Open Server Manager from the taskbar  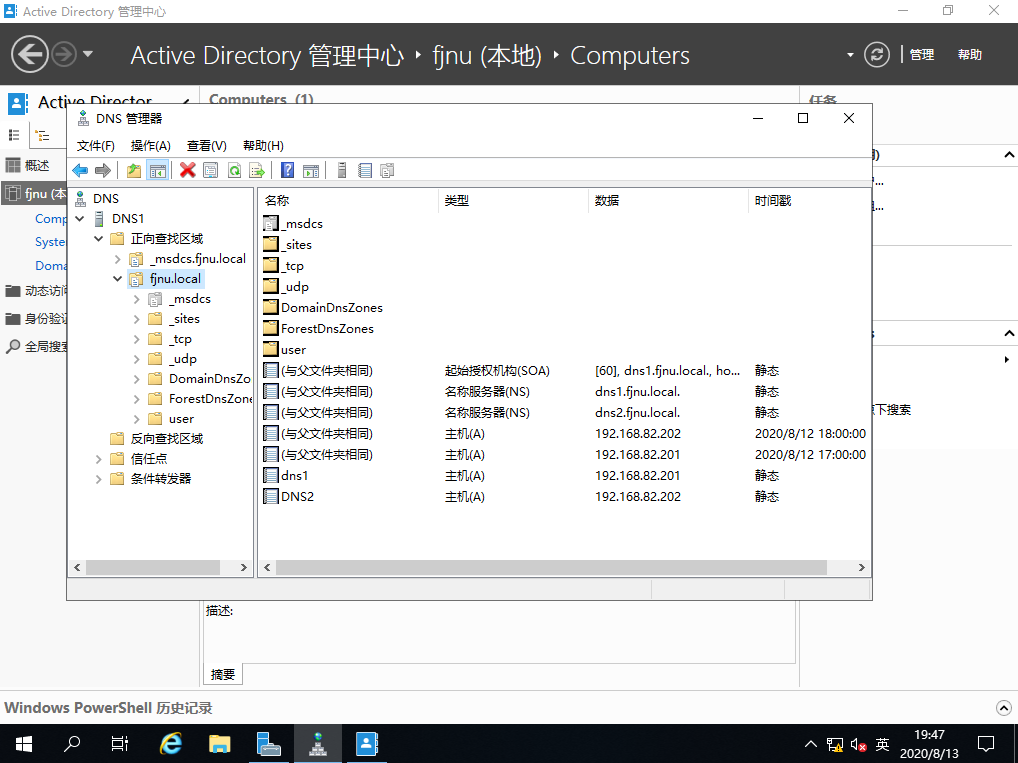tap(268, 744)
